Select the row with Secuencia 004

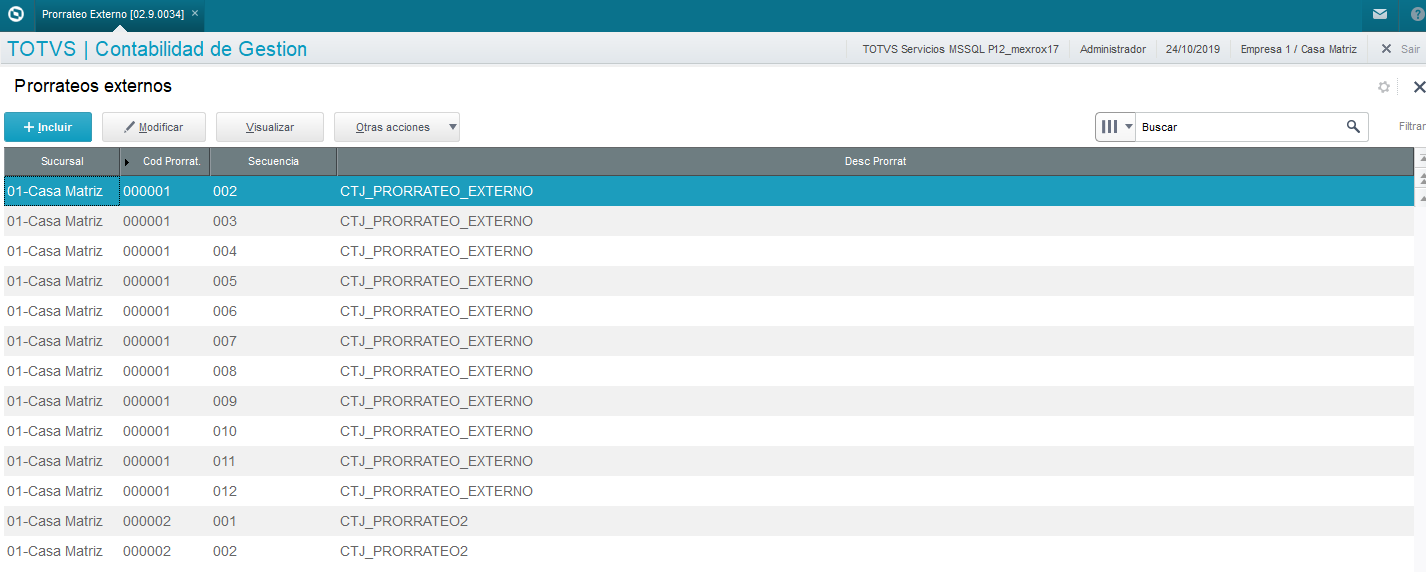click(x=708, y=251)
